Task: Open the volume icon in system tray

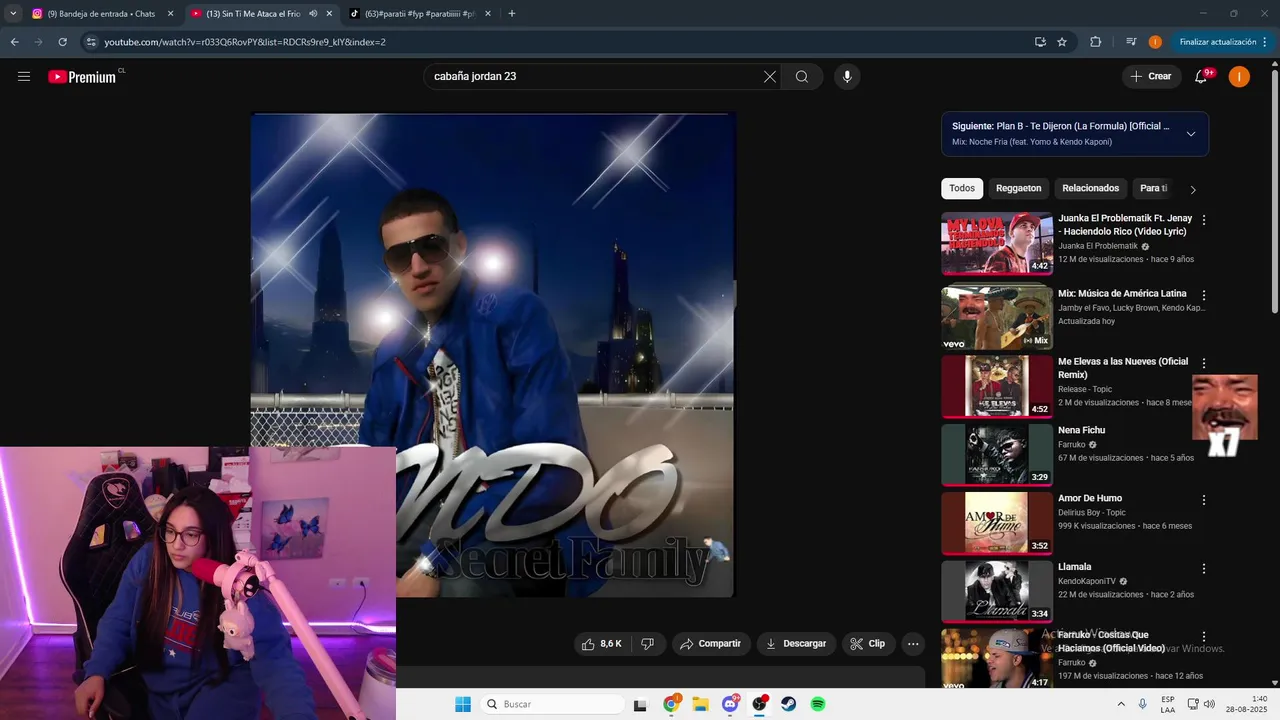Action: (x=1209, y=704)
